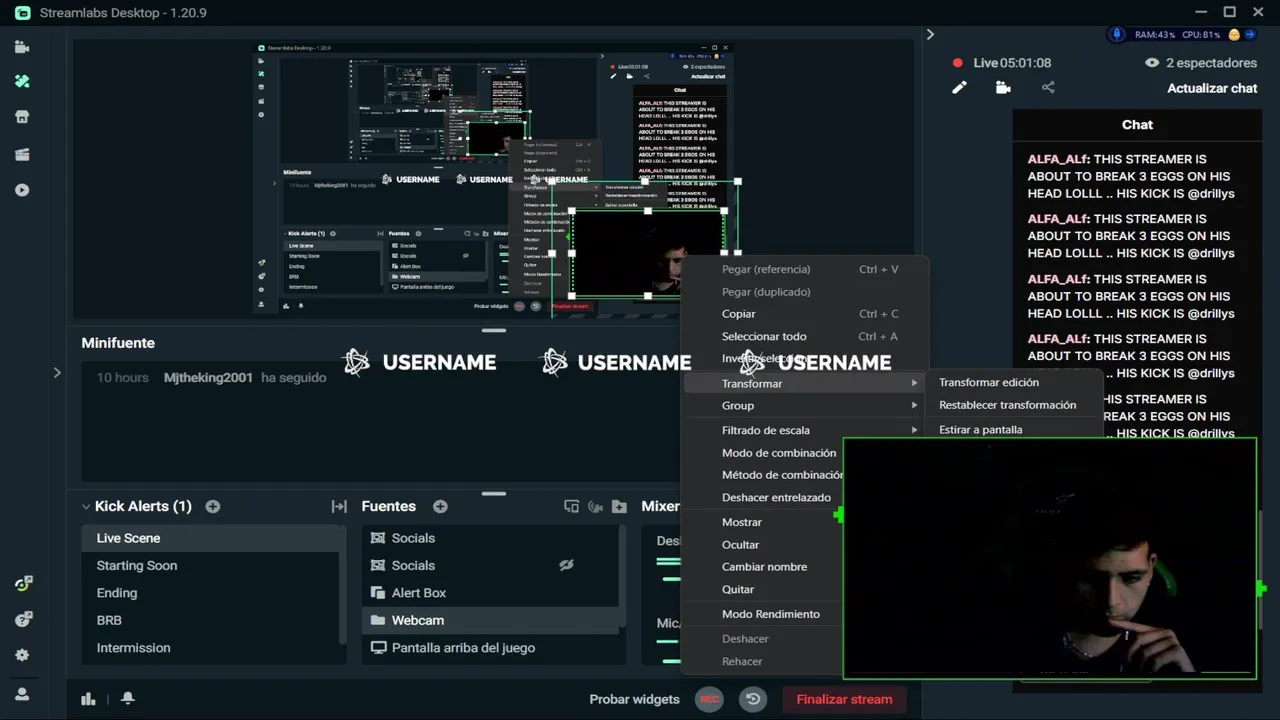Open the Editor camera icon in sidebar
The height and width of the screenshot is (720, 1280).
point(22,47)
